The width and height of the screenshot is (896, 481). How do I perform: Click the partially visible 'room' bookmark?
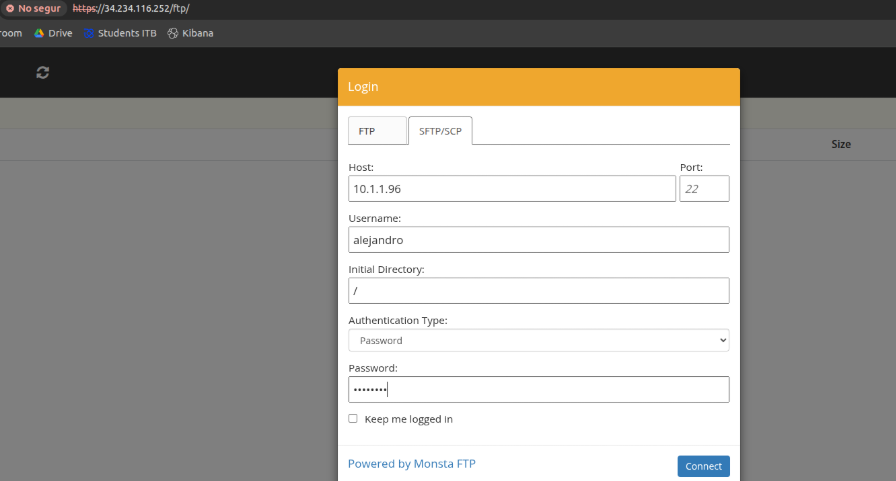coord(11,33)
